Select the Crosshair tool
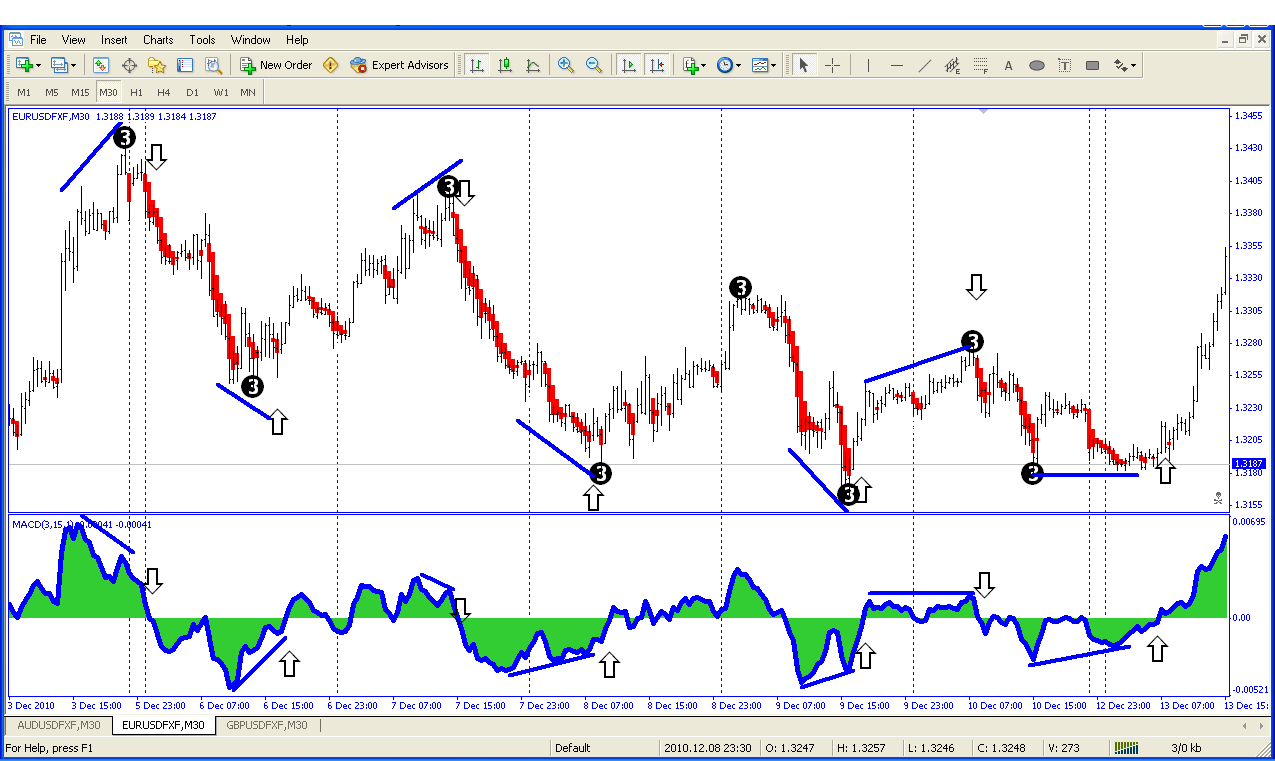The image size is (1275, 761). [832, 65]
